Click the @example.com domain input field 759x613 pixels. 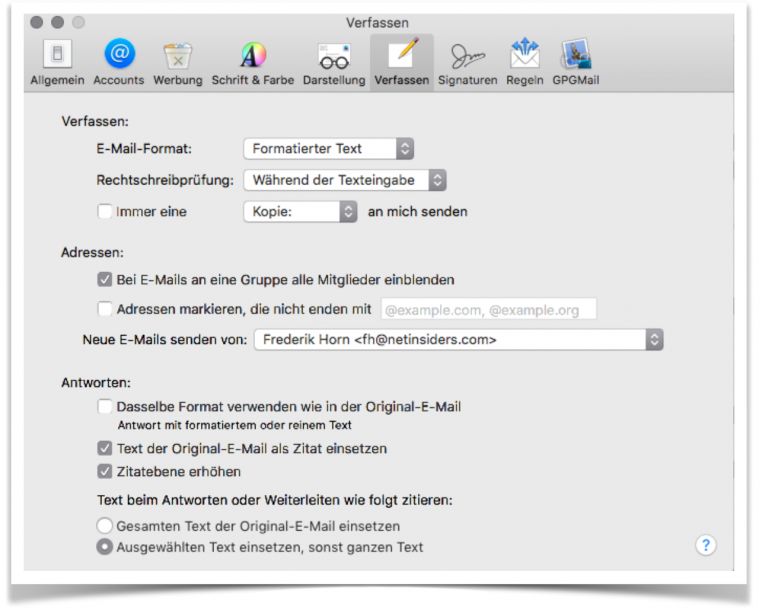[488, 310]
